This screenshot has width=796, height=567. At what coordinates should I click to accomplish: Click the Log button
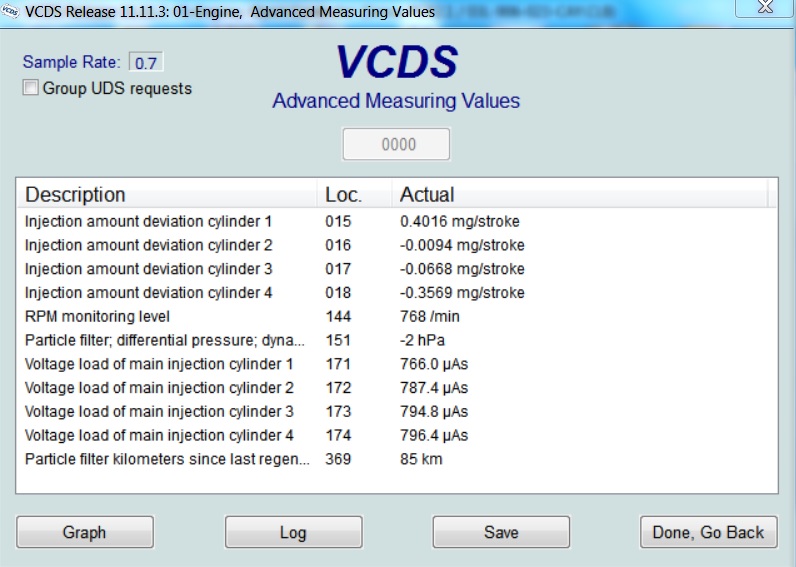click(x=293, y=532)
